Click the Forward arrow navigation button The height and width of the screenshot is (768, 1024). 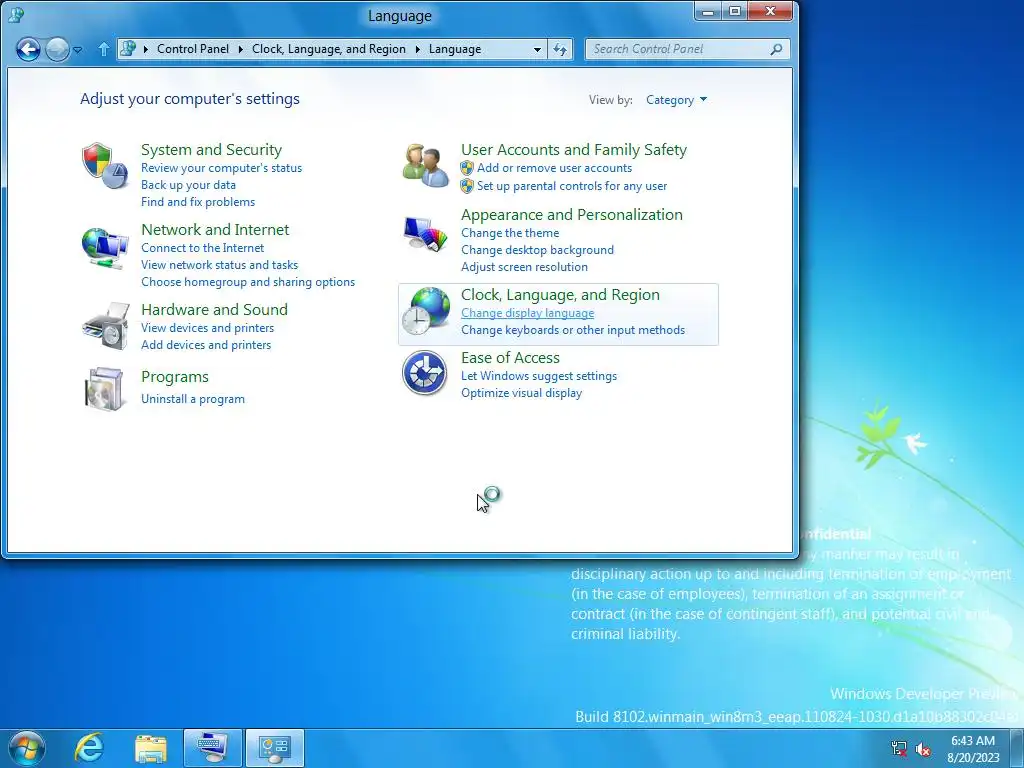pos(57,49)
